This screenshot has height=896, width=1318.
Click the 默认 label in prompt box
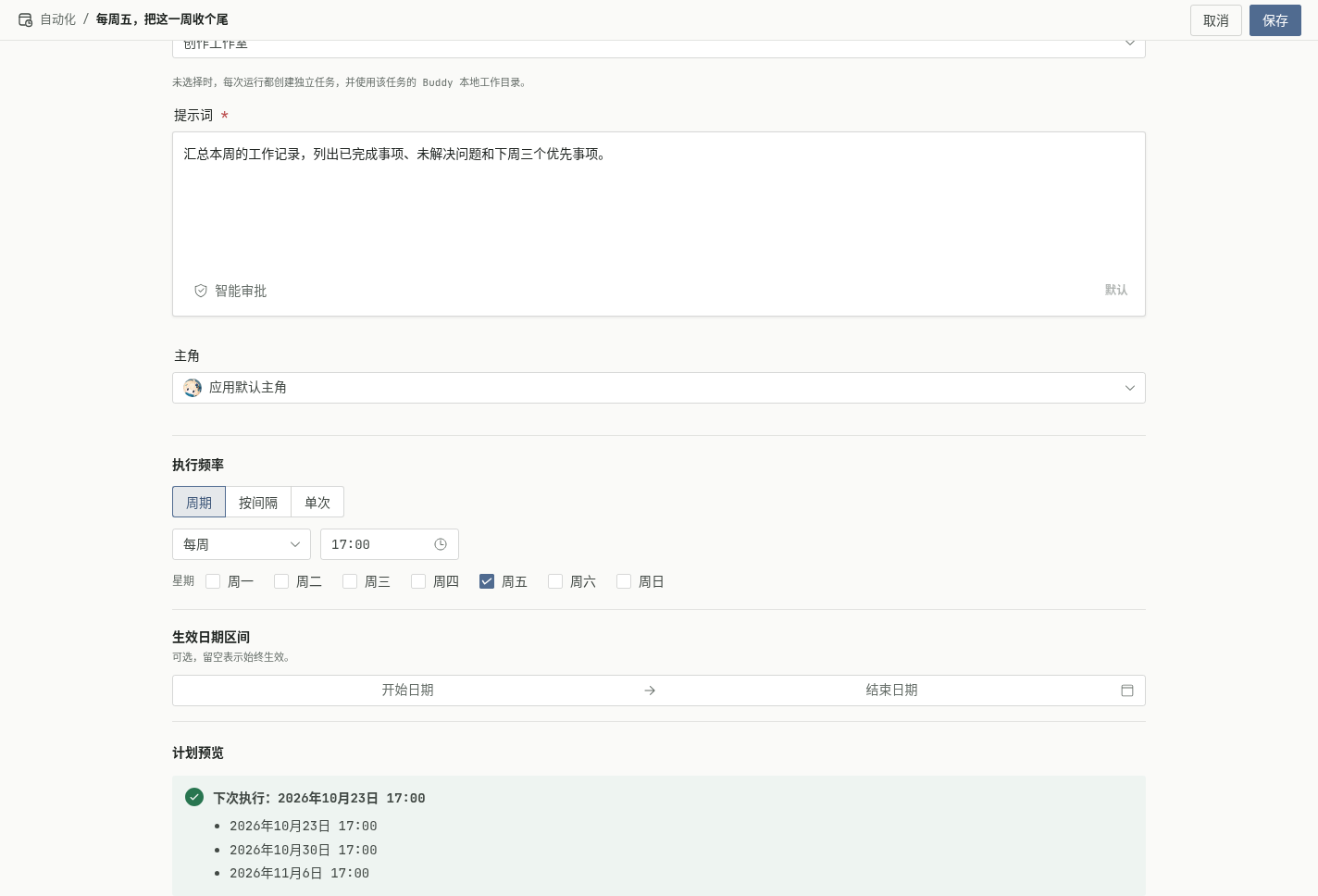point(1116,290)
